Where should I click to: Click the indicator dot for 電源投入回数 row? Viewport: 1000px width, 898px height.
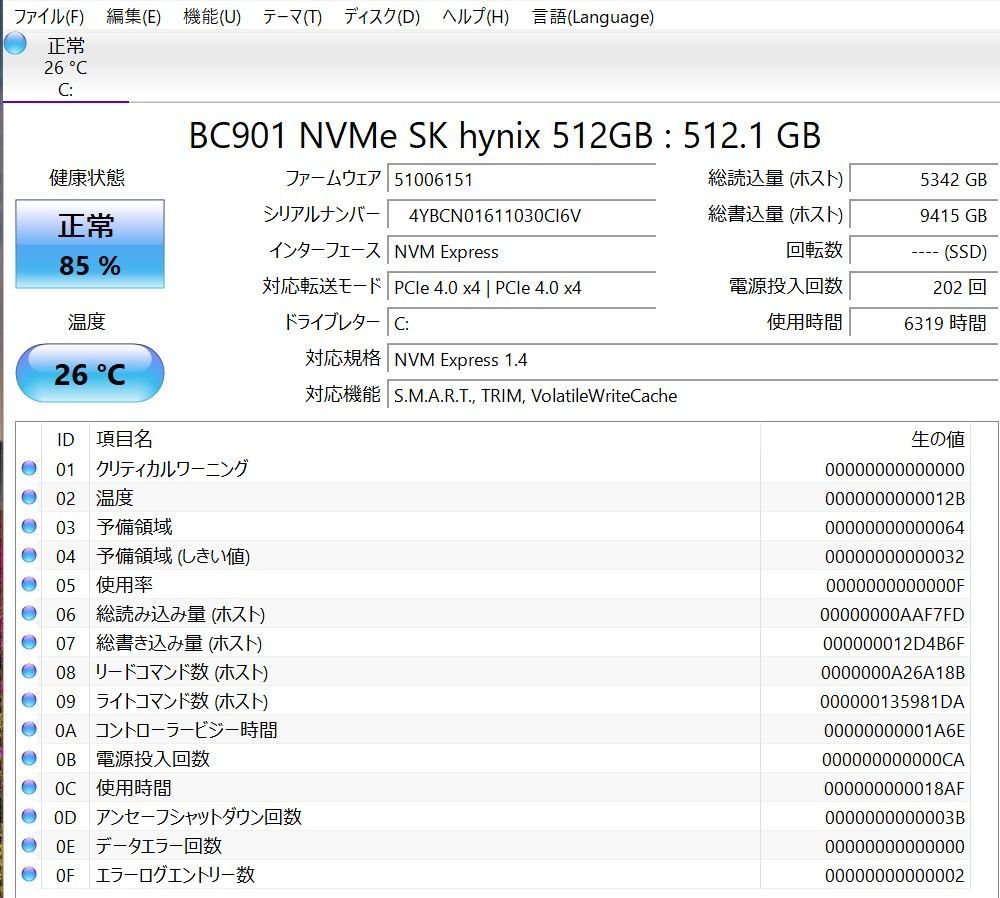pos(31,759)
